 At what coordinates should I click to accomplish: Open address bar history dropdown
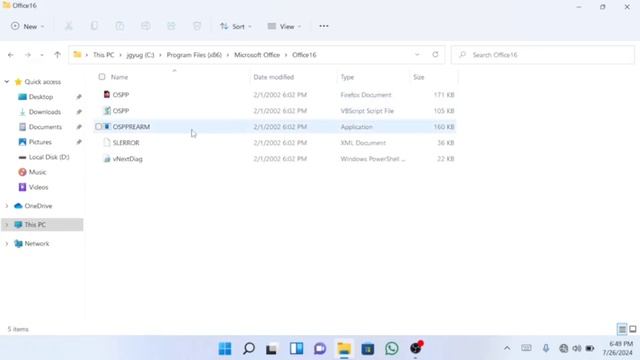(417, 54)
